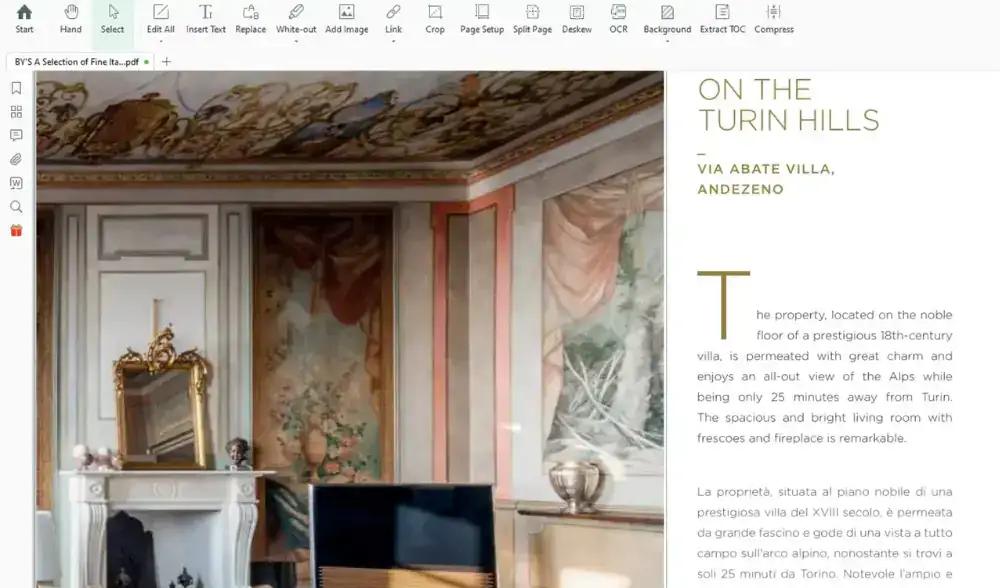1000x588 pixels.
Task: Expand the Background dropdown arrow
Action: (667, 41)
